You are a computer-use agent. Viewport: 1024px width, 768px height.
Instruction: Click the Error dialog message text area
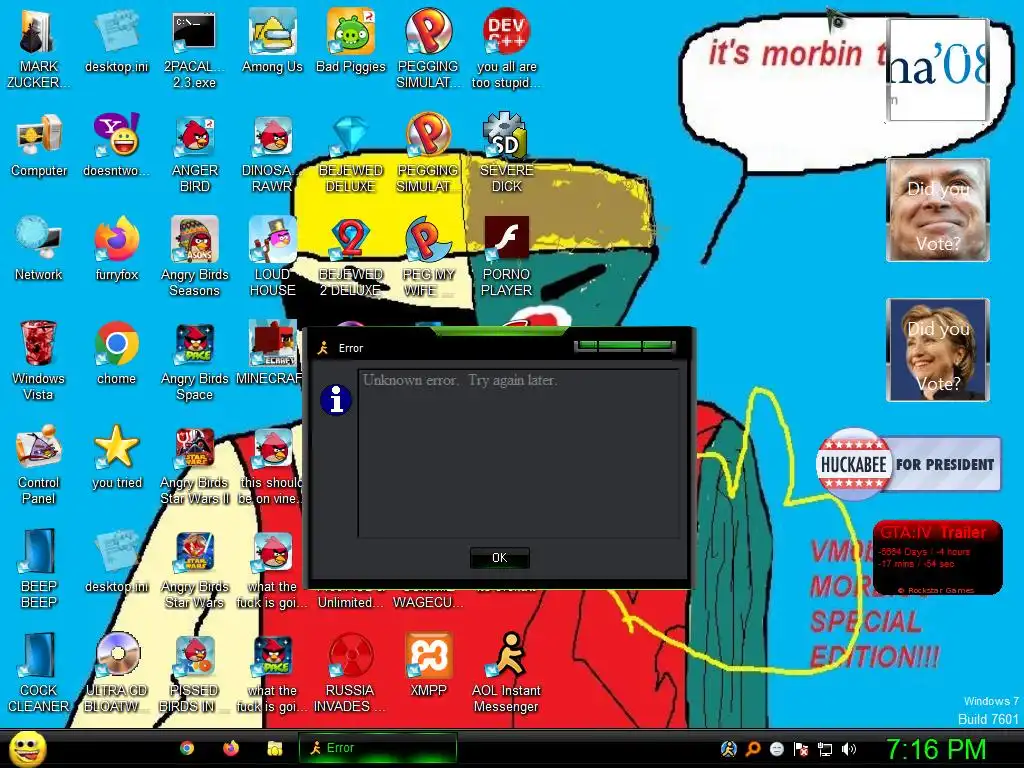pos(519,453)
